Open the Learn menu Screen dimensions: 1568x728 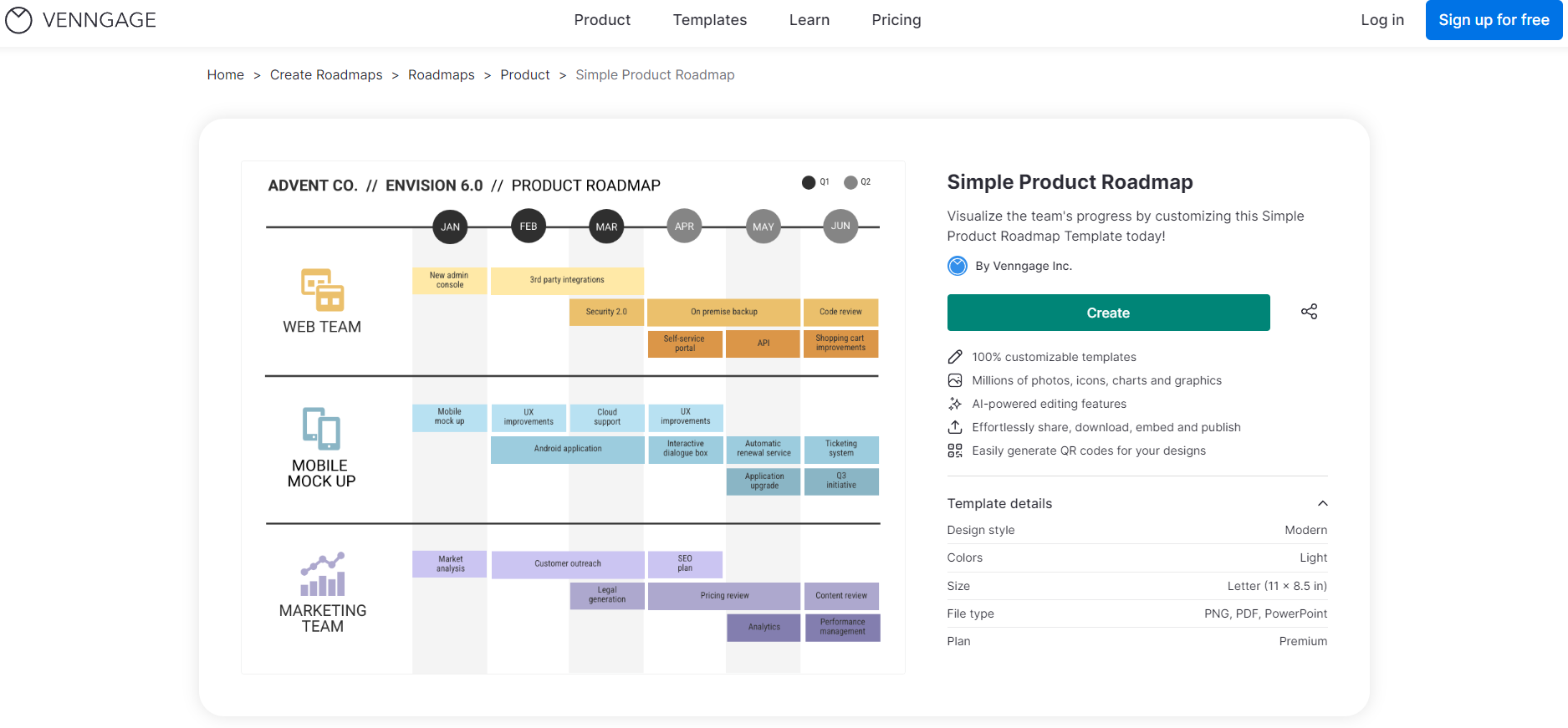[810, 20]
